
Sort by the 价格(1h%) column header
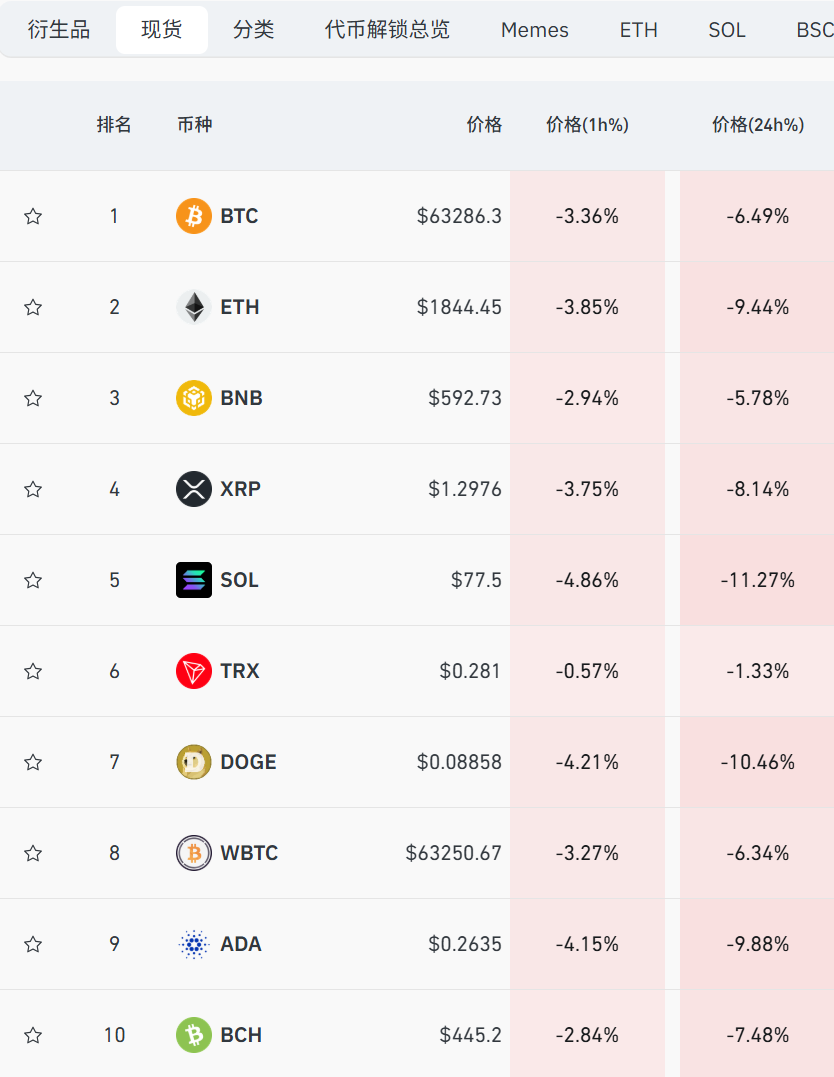coord(587,125)
